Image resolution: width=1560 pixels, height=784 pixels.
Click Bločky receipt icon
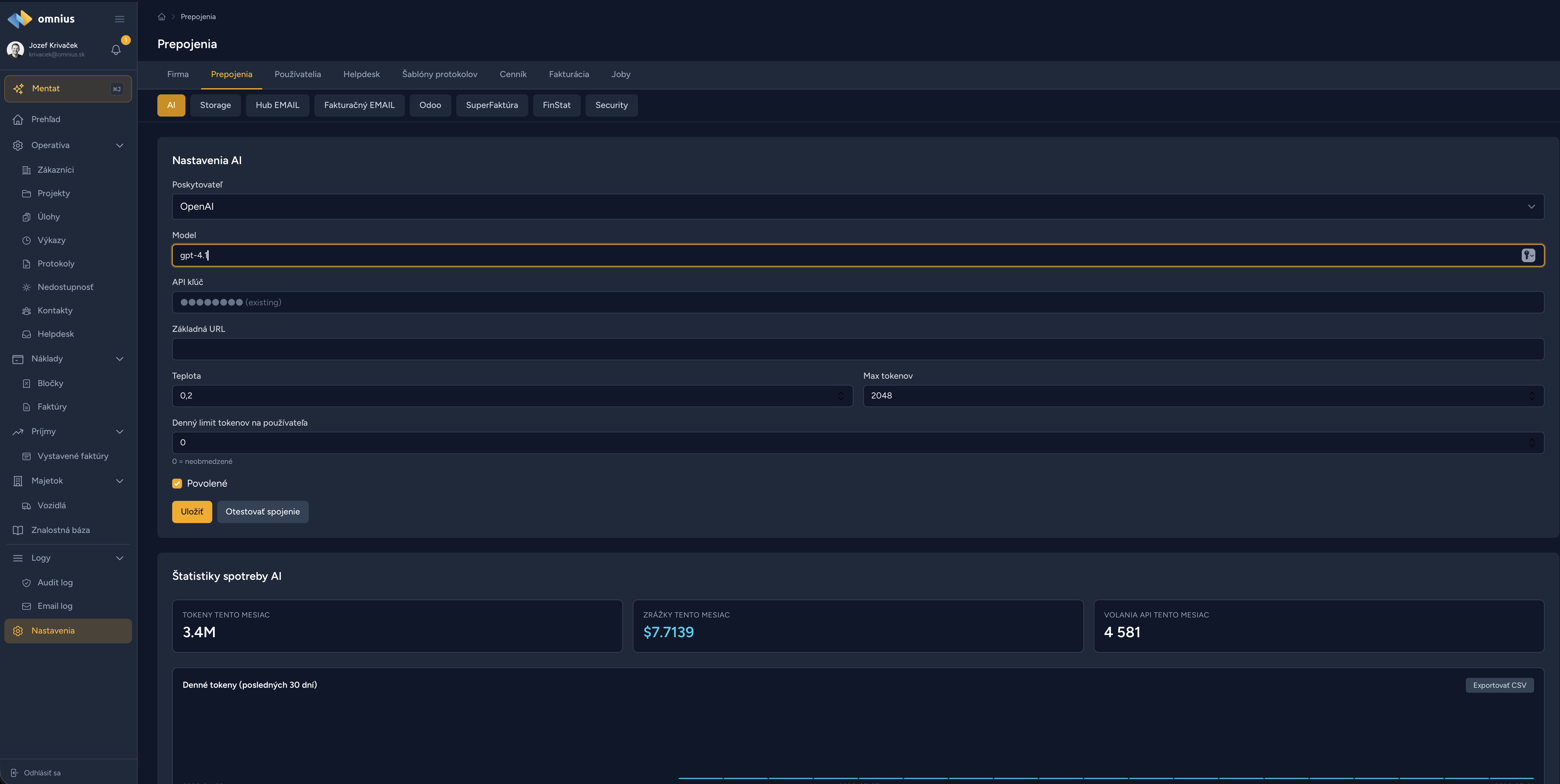pyautogui.click(x=26, y=383)
